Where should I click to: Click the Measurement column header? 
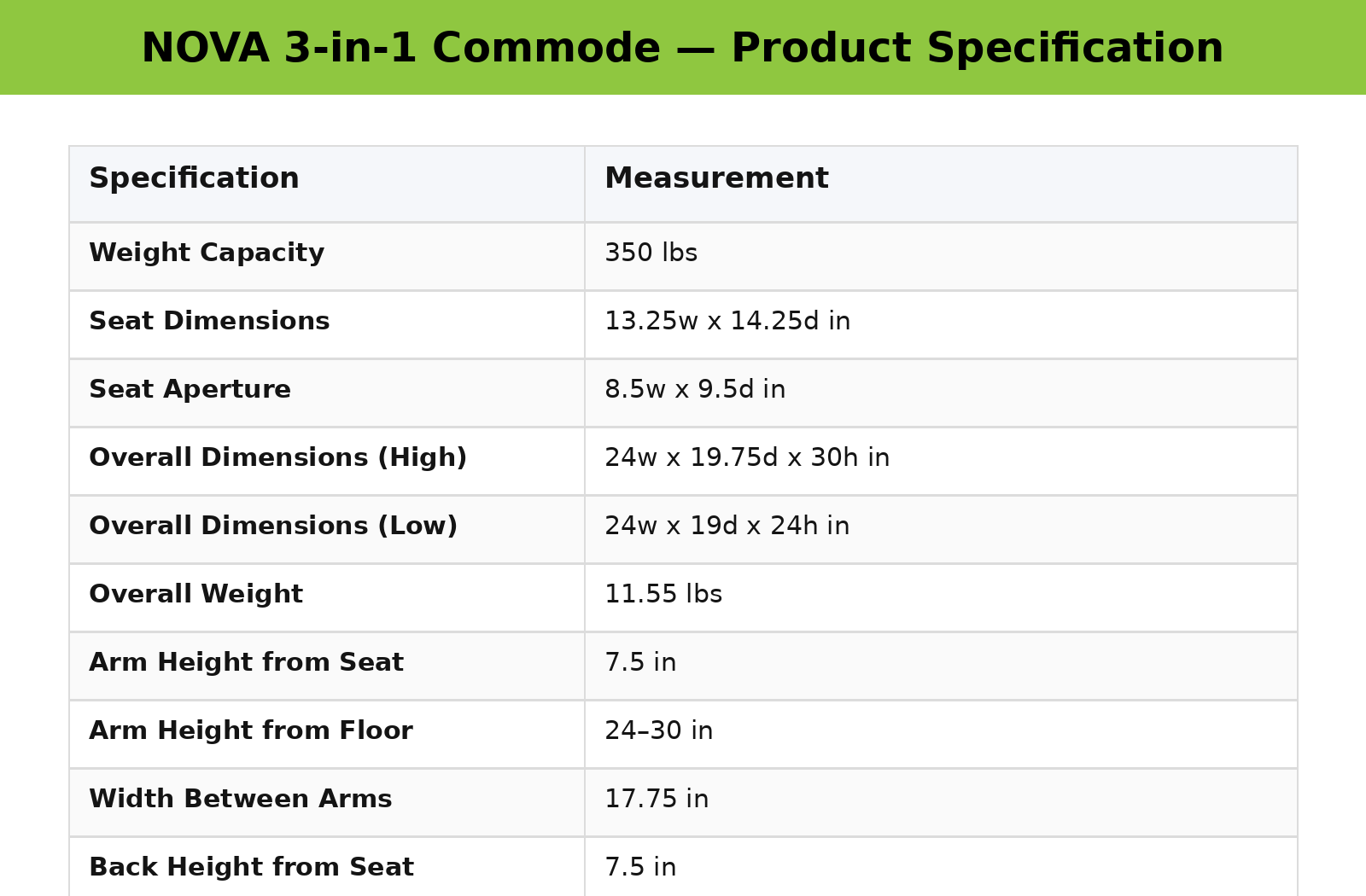pyautogui.click(x=716, y=179)
